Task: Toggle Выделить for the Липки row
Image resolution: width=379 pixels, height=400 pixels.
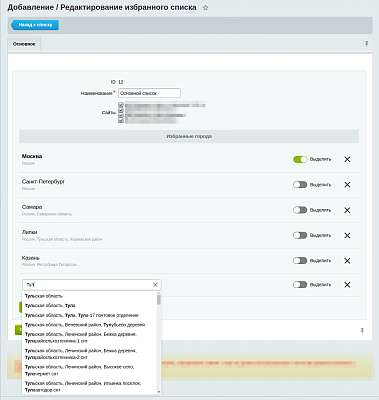Action: pos(300,235)
